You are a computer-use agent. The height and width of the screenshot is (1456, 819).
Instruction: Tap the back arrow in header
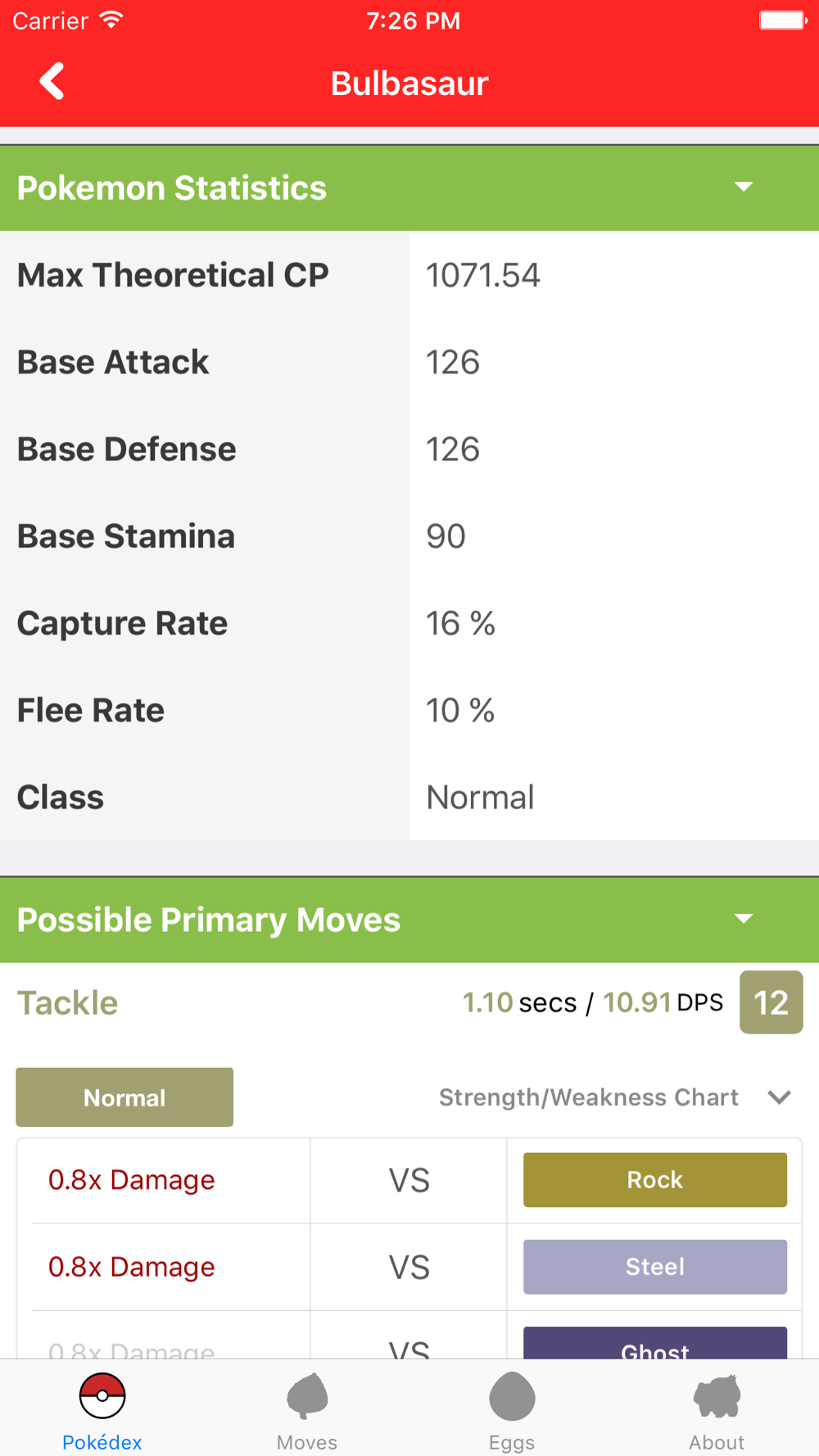pyautogui.click(x=52, y=82)
